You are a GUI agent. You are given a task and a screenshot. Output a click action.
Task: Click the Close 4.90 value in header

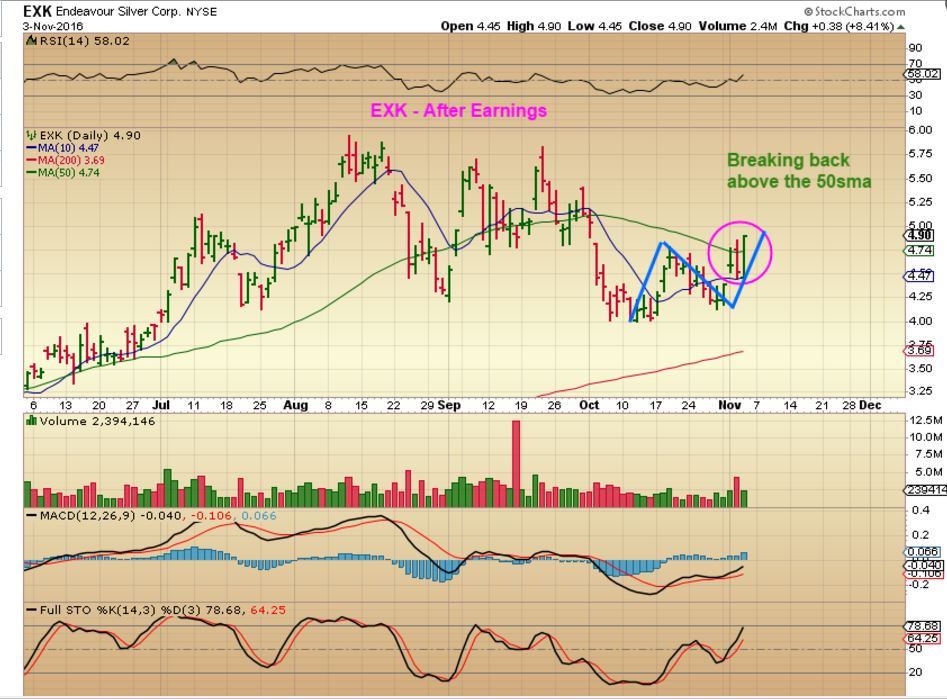(x=660, y=27)
